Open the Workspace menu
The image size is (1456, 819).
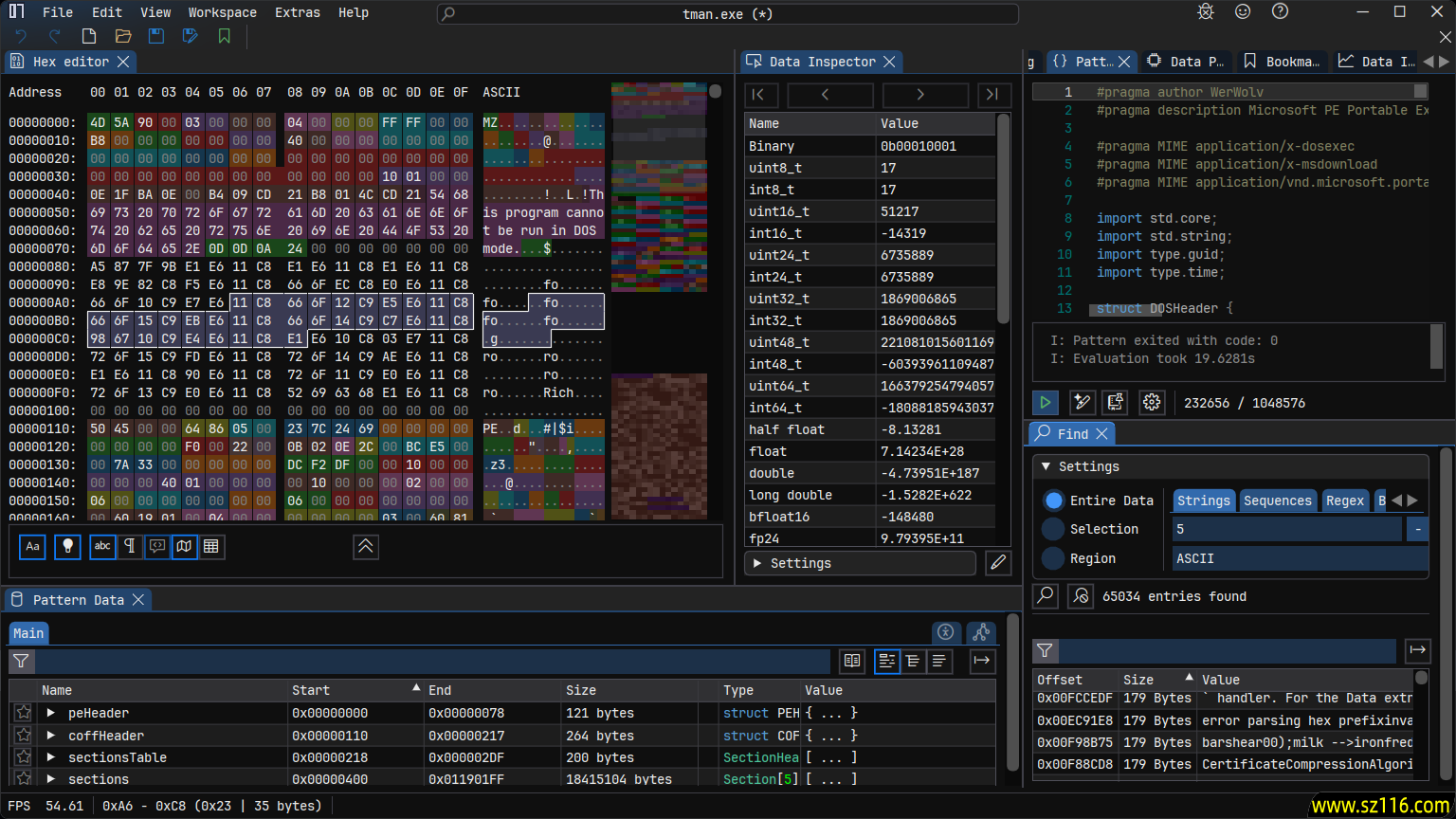pyautogui.click(x=222, y=12)
